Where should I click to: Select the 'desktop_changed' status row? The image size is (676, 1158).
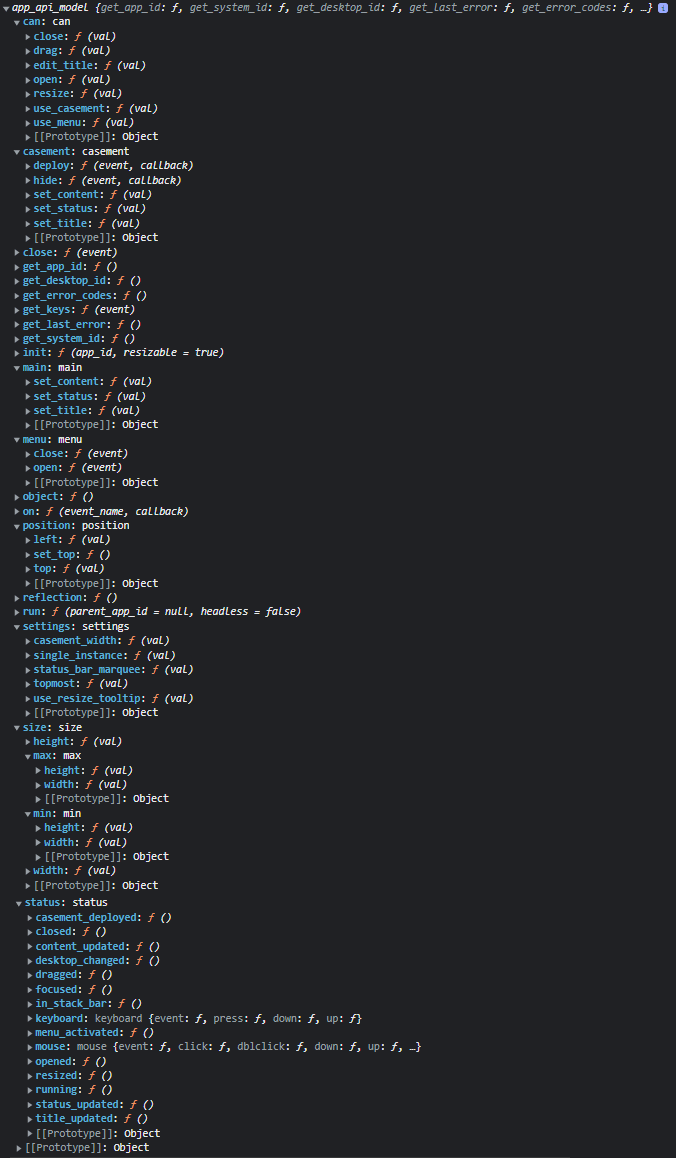(93, 961)
